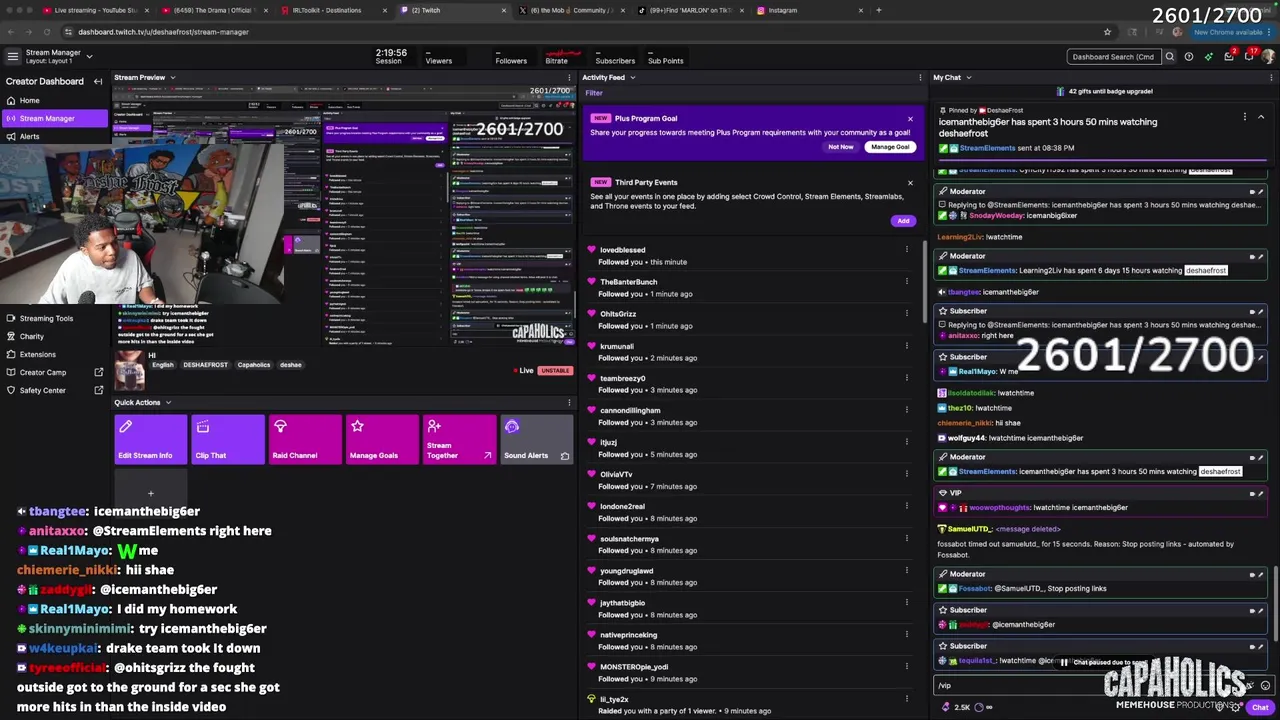Open the inbox with 2 notifications

[x=1229, y=57]
